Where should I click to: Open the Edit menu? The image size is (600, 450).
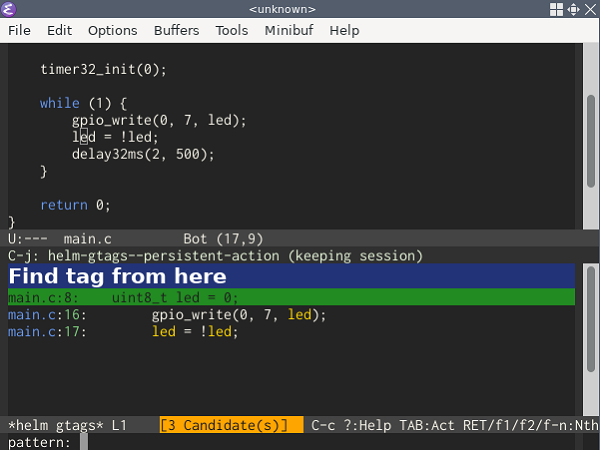[59, 30]
